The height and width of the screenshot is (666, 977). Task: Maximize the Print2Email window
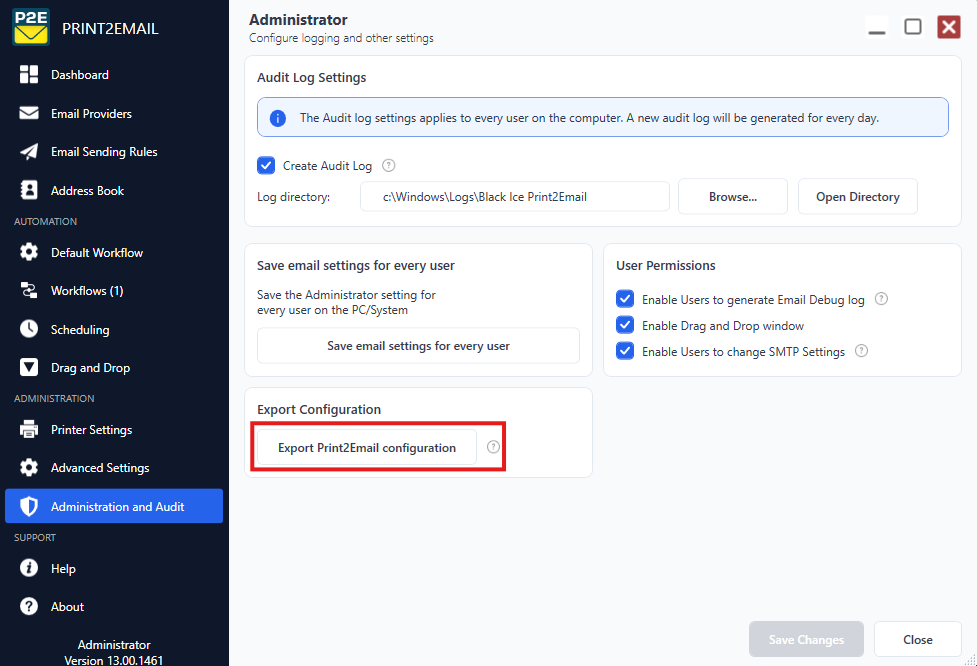[913, 27]
